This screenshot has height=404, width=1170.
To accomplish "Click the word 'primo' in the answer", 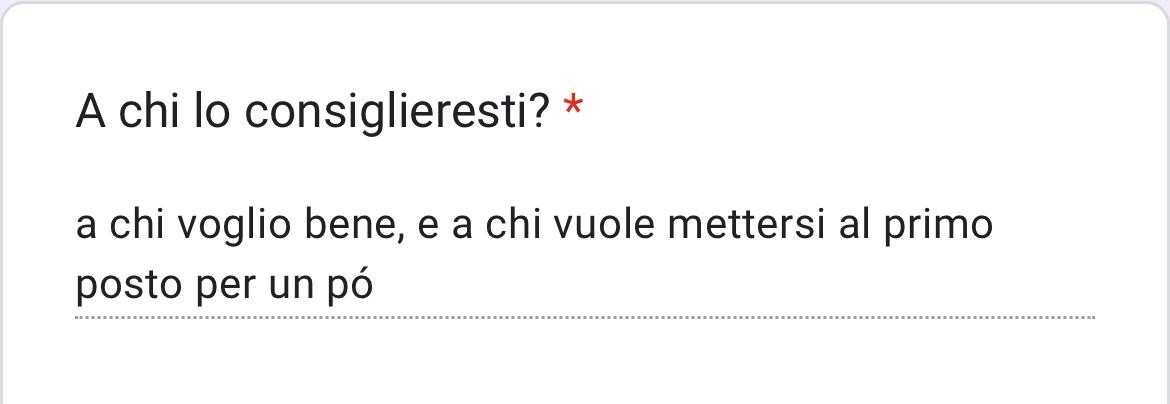I will [938, 227].
